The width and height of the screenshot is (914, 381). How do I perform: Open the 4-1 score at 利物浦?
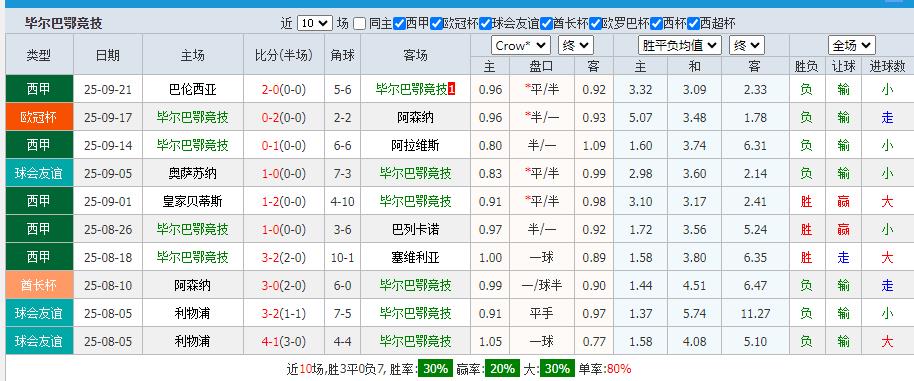(270, 341)
